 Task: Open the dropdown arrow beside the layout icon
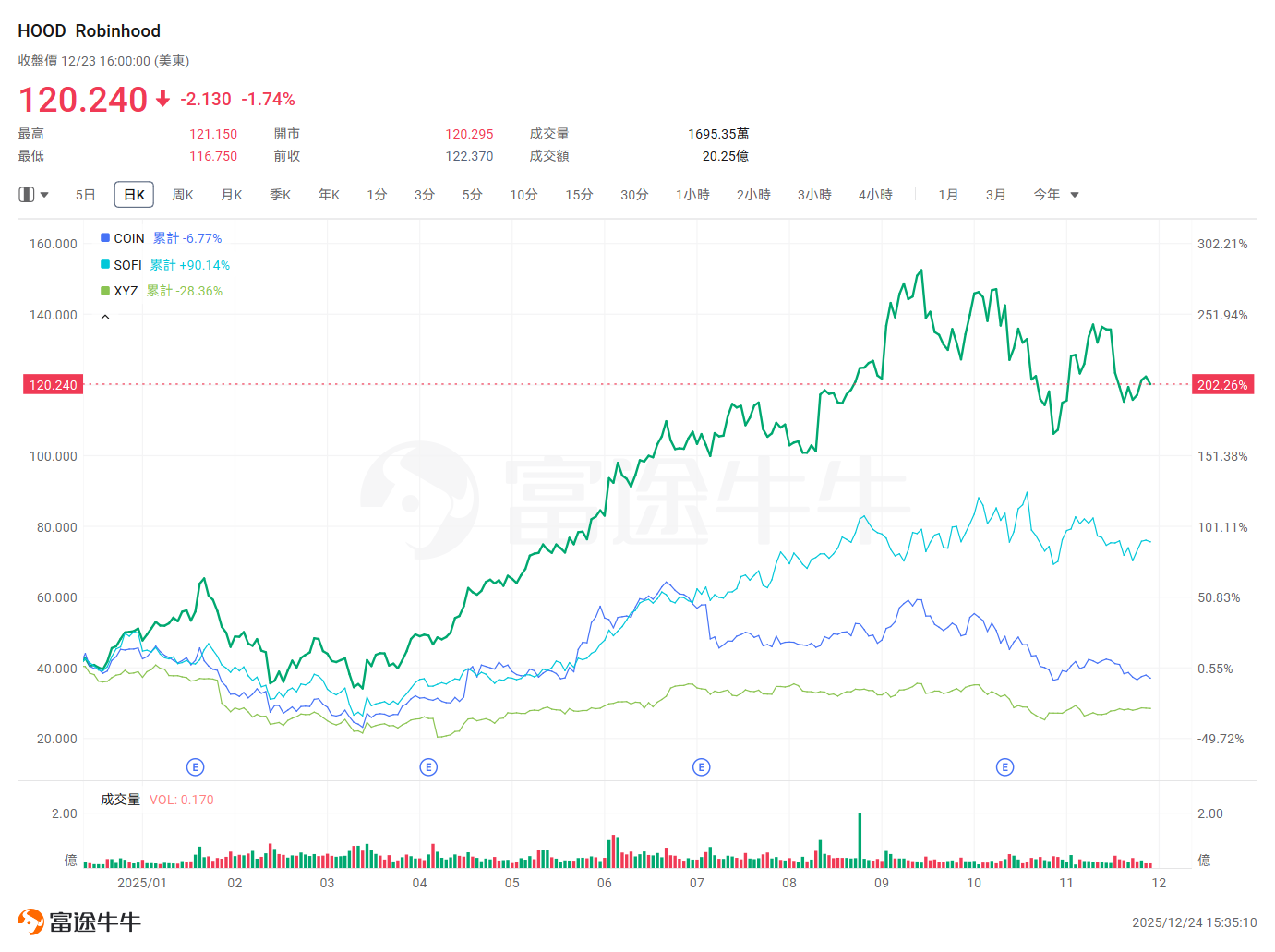(44, 195)
